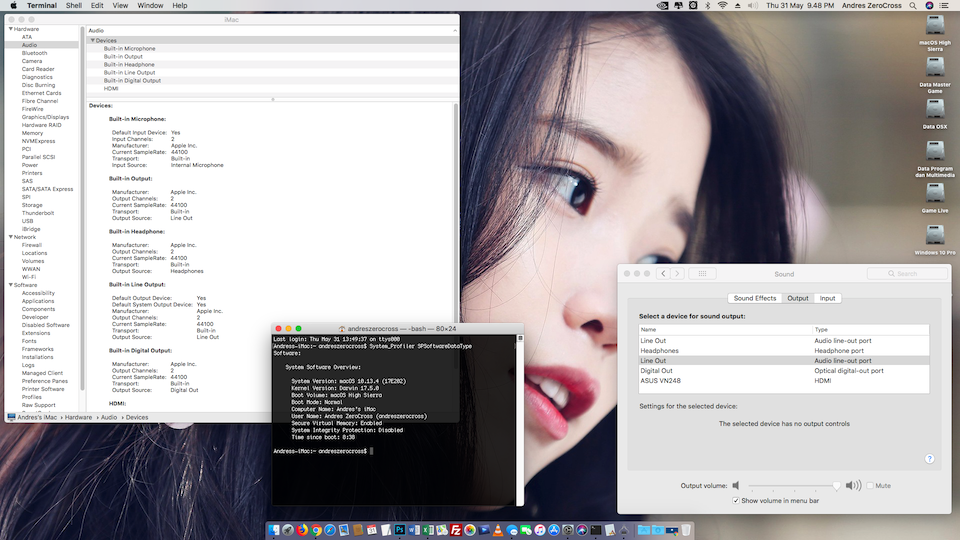Collapse the Hardware section in sidebar
Screen dimensions: 960x540
(9, 29)
